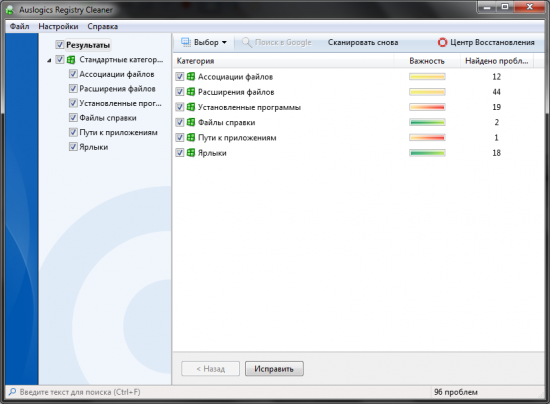This screenshot has height=404, width=550.
Task: Click the 96 проблем status bar text
Action: click(456, 392)
